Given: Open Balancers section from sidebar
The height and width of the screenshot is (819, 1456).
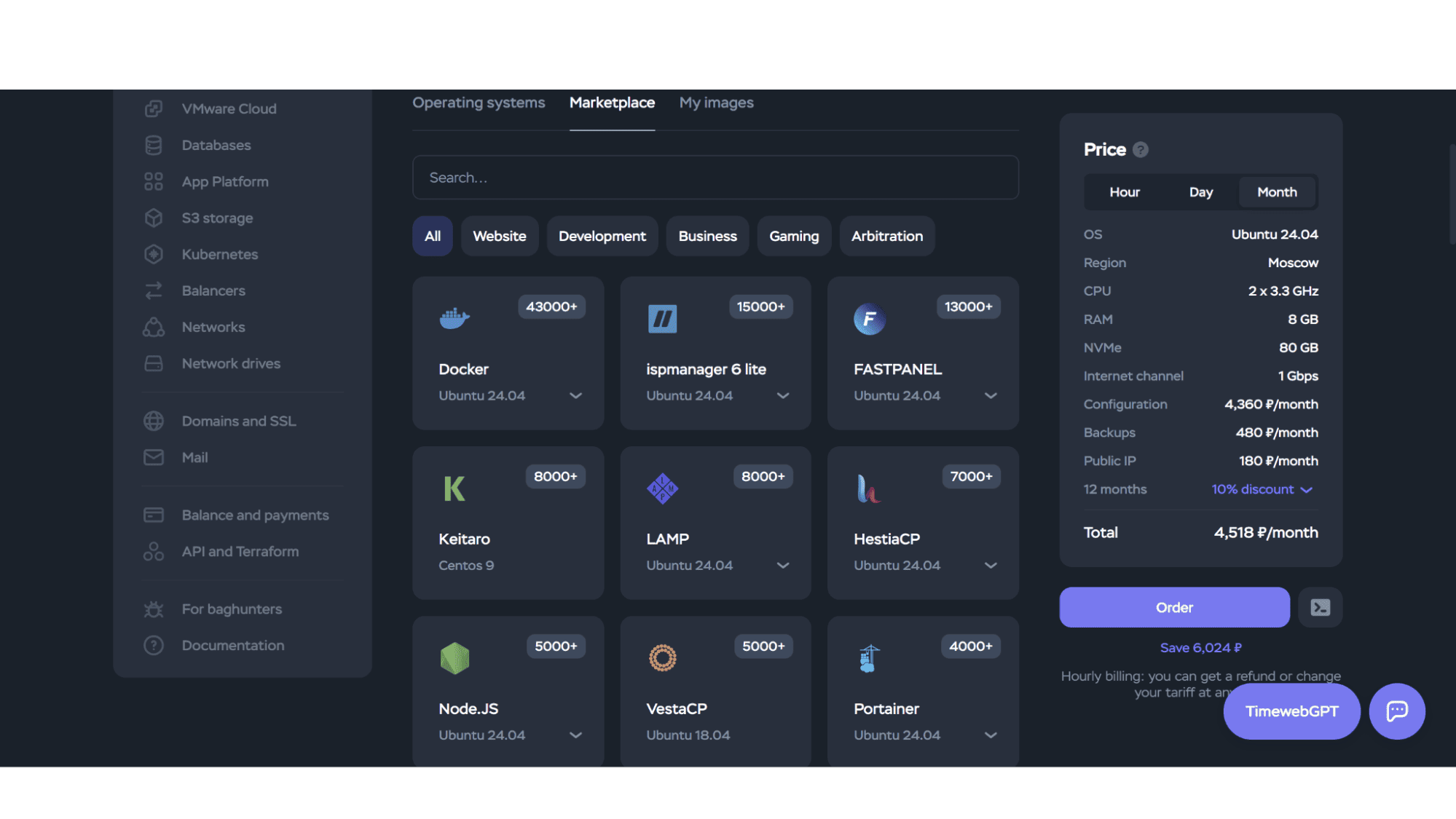Looking at the screenshot, I should pos(213,290).
